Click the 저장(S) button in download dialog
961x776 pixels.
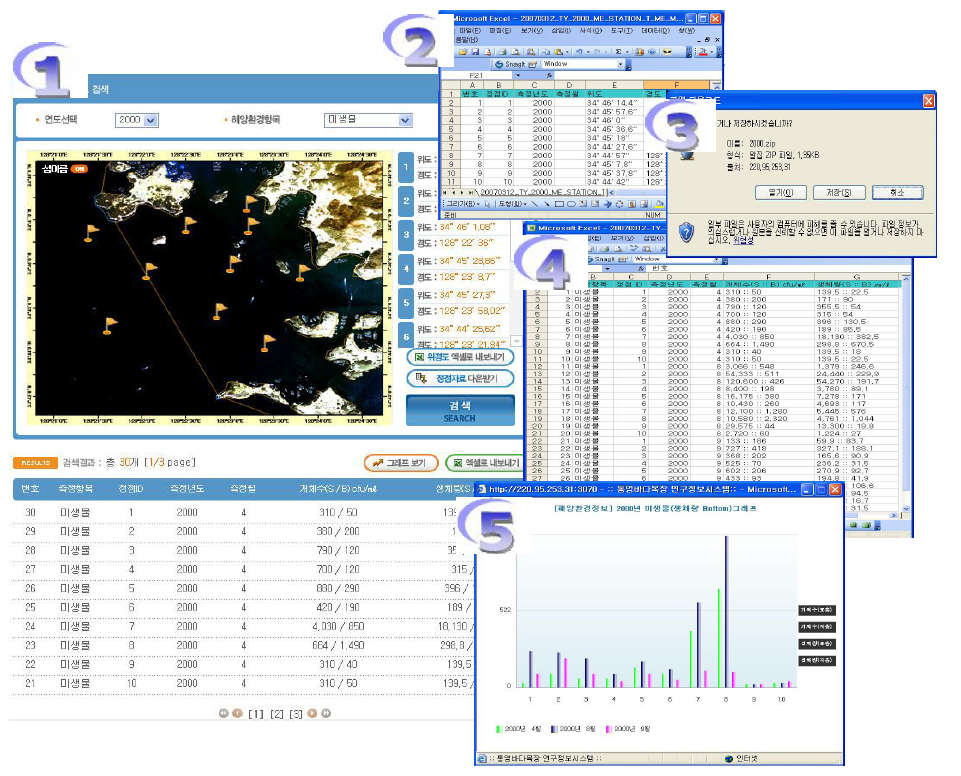coord(838,192)
